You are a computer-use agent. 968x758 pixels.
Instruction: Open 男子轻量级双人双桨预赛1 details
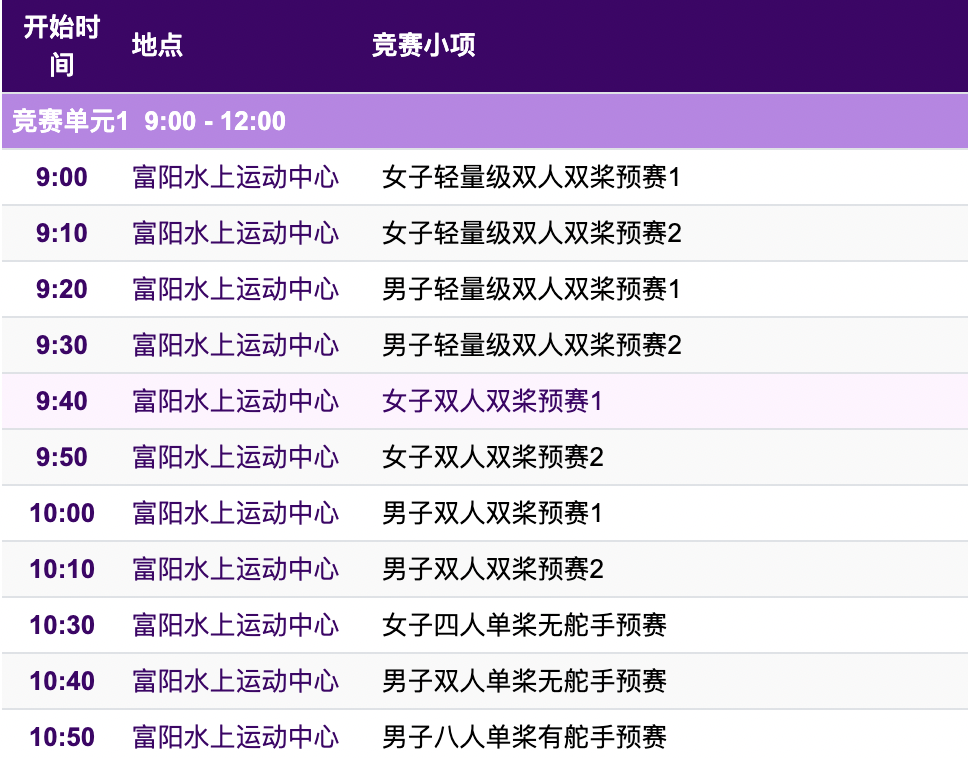530,288
